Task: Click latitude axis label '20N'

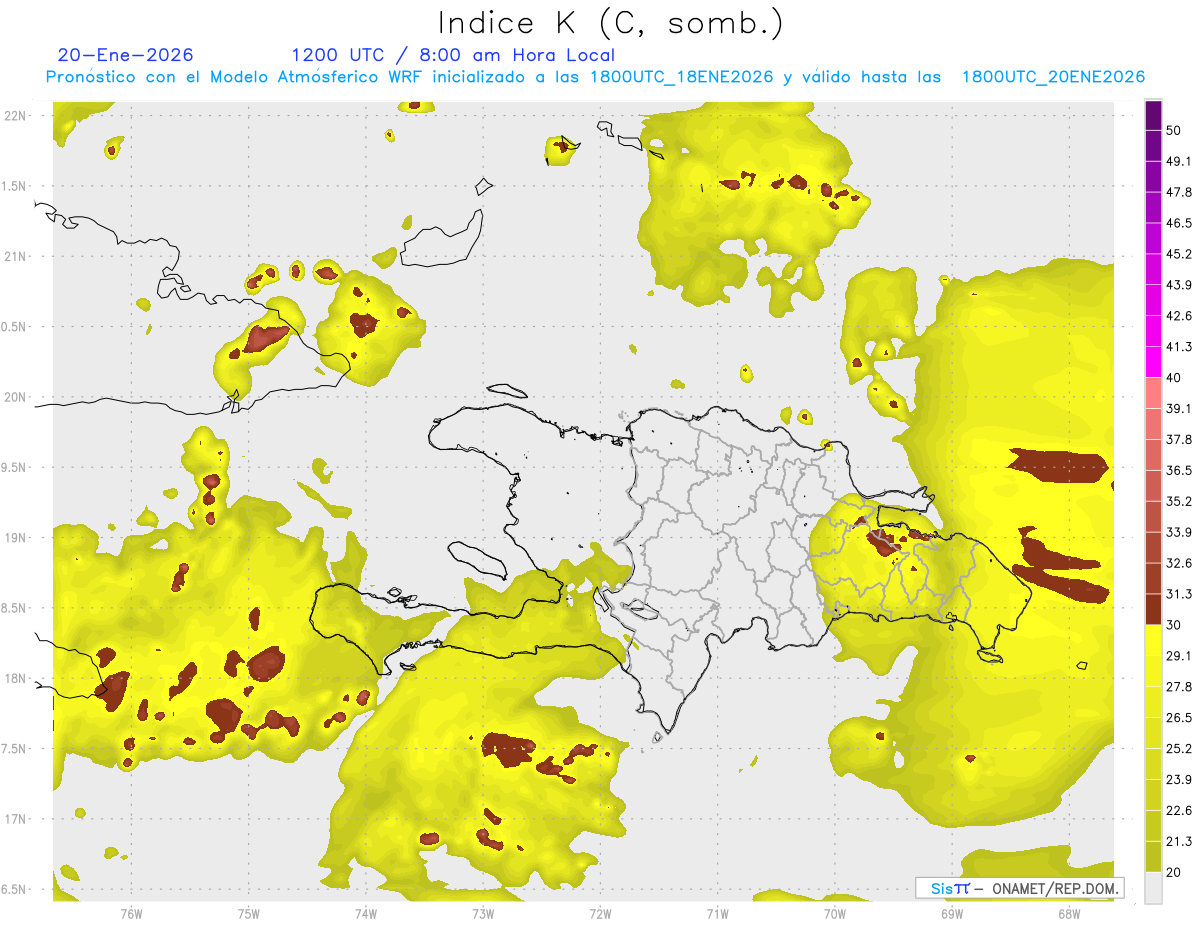Action: (16, 397)
